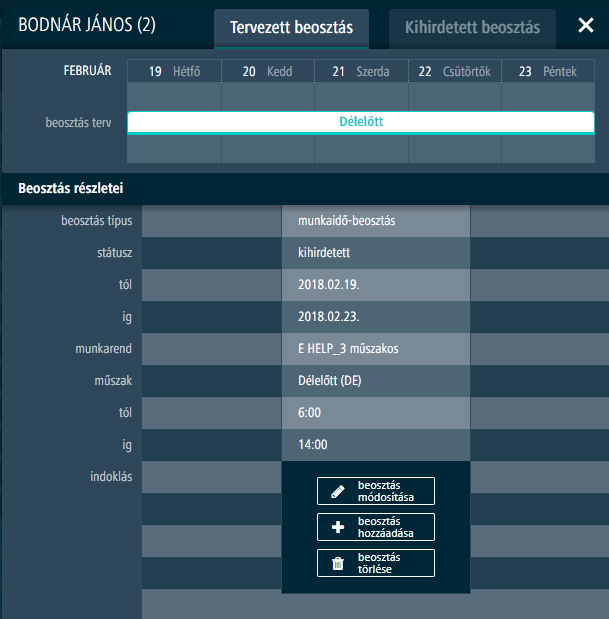Click the 6:00 start time value
Viewport: 609px width, 619px height.
tap(309, 413)
